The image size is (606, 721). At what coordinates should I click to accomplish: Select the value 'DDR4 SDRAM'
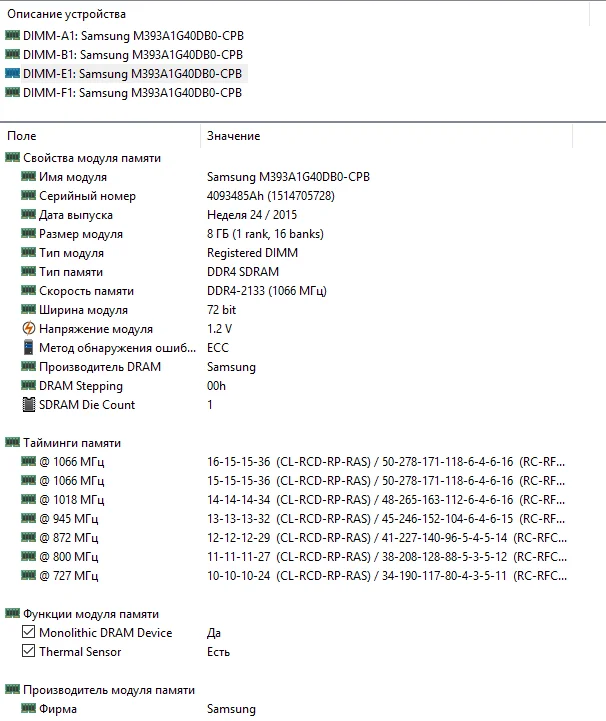point(243,272)
